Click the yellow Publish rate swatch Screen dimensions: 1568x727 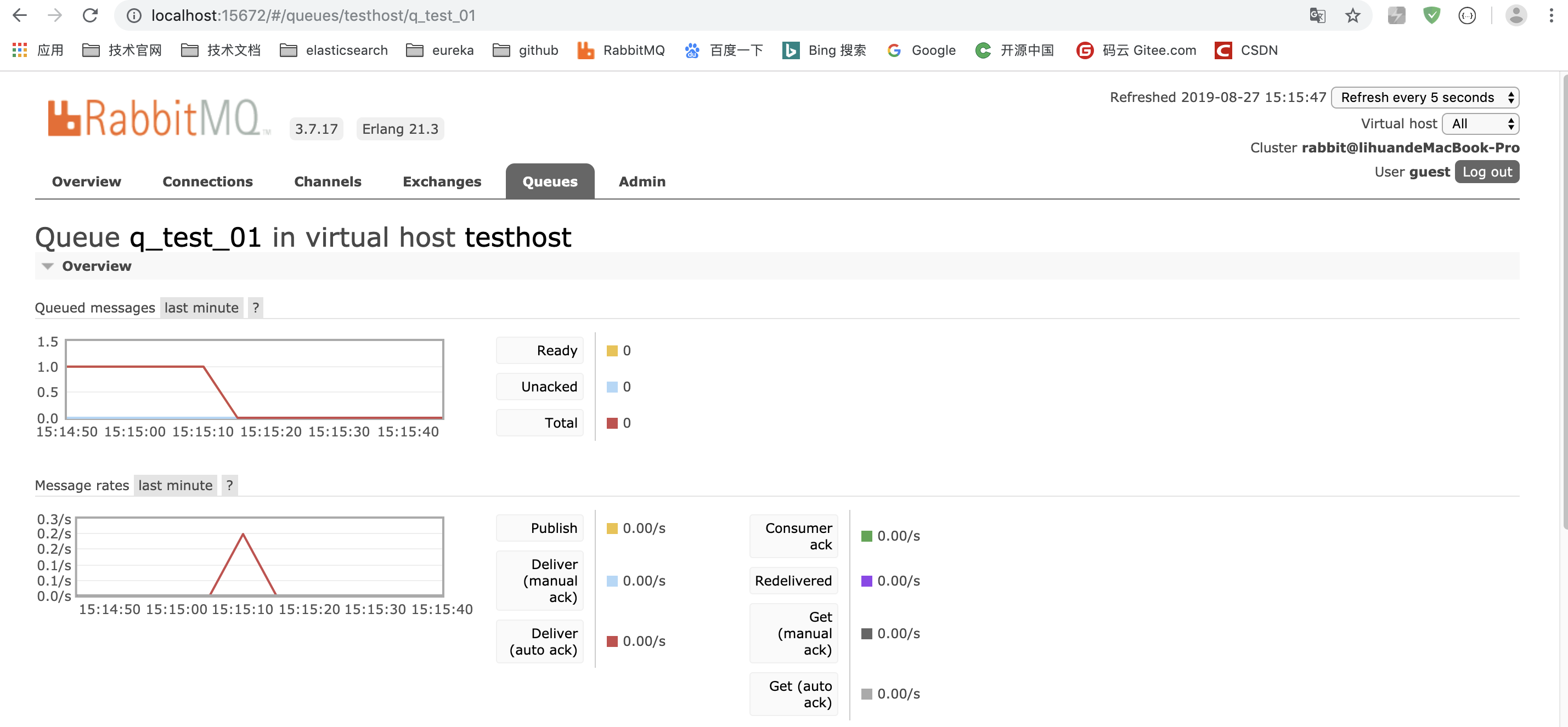click(x=612, y=528)
